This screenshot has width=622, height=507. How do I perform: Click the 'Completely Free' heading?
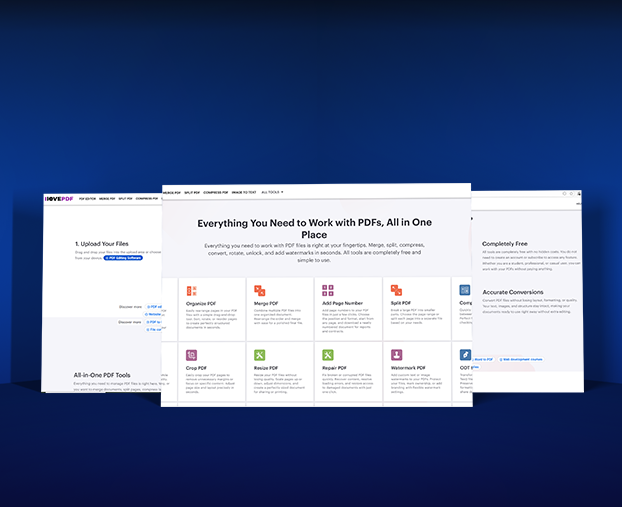[x=505, y=244]
